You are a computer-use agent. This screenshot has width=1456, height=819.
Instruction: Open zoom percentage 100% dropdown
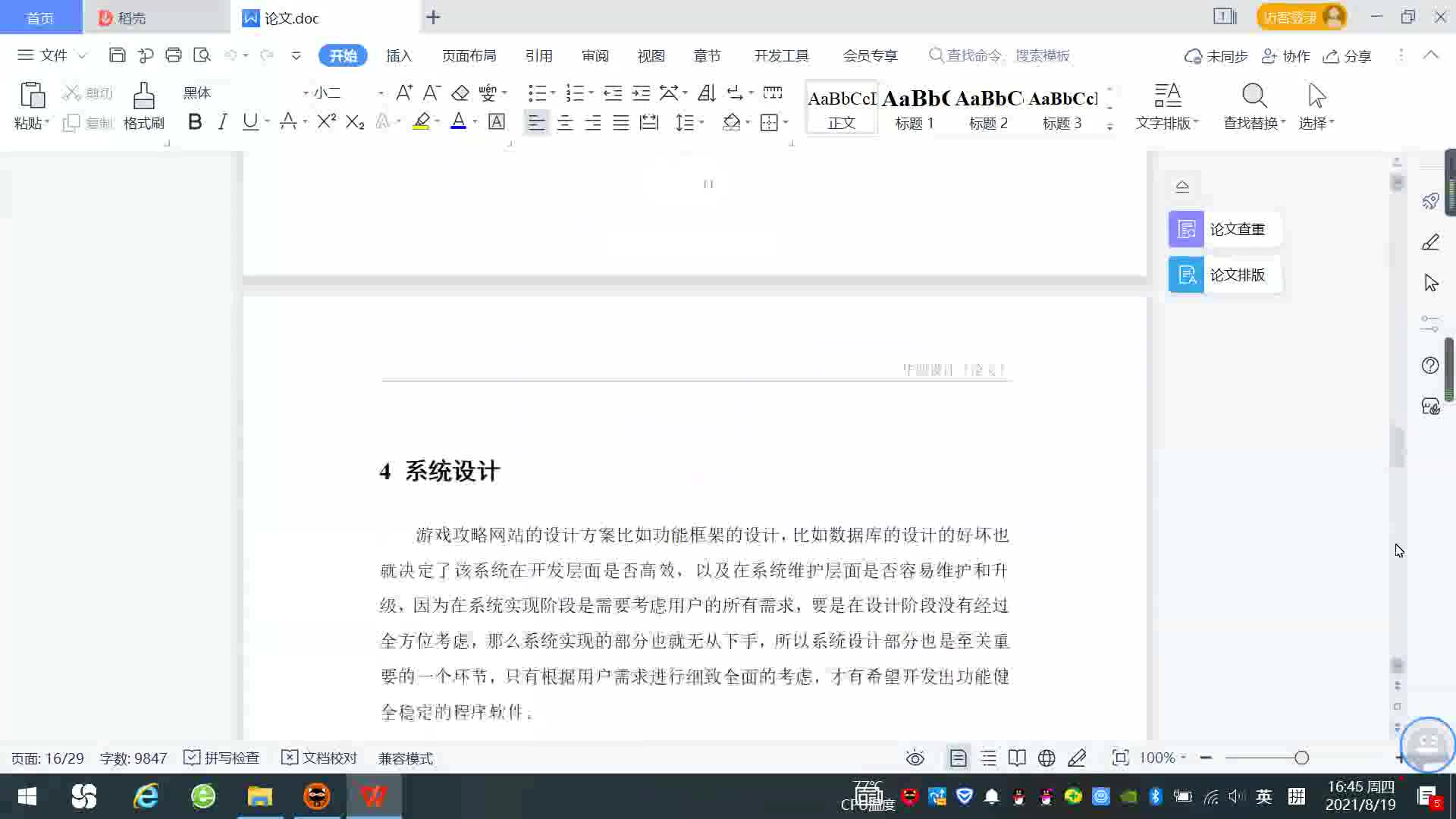pos(1163,758)
